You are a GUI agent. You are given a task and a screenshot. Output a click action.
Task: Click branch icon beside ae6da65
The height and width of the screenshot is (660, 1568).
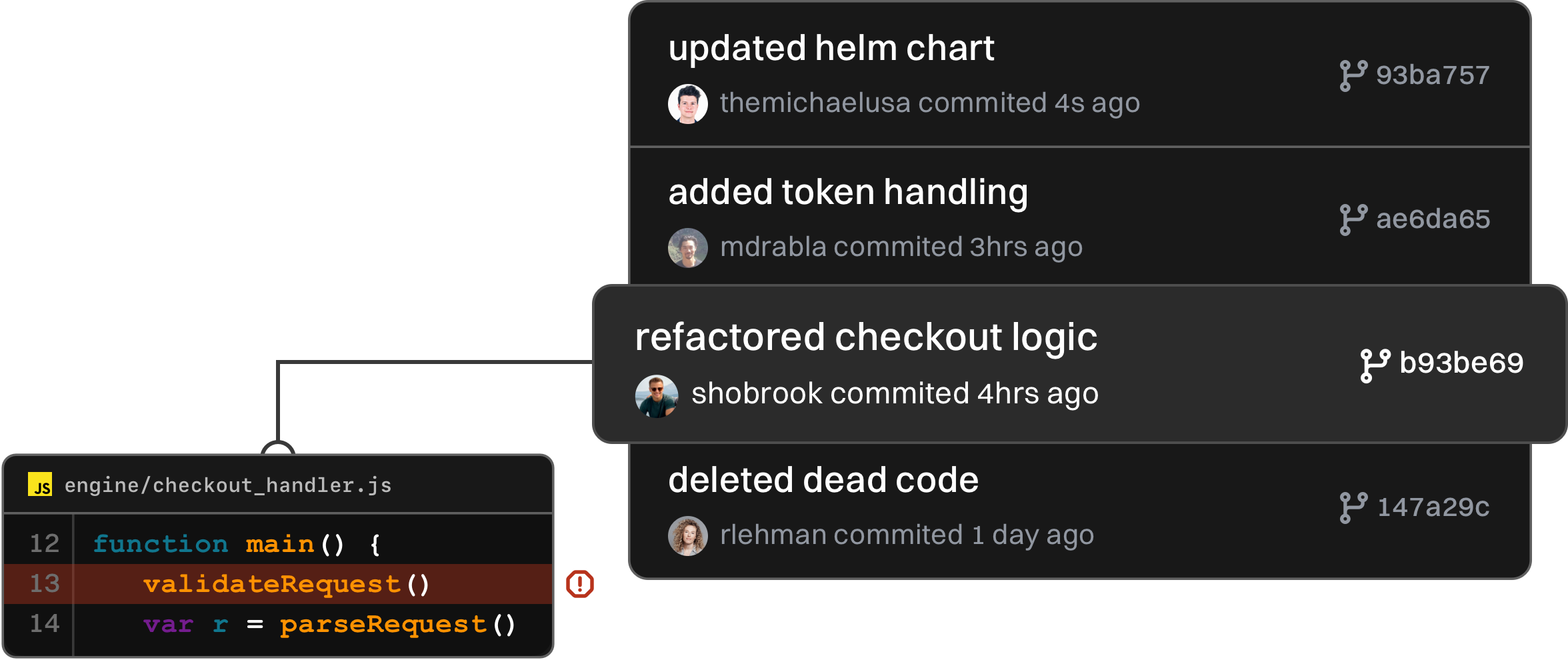pyautogui.click(x=1353, y=219)
